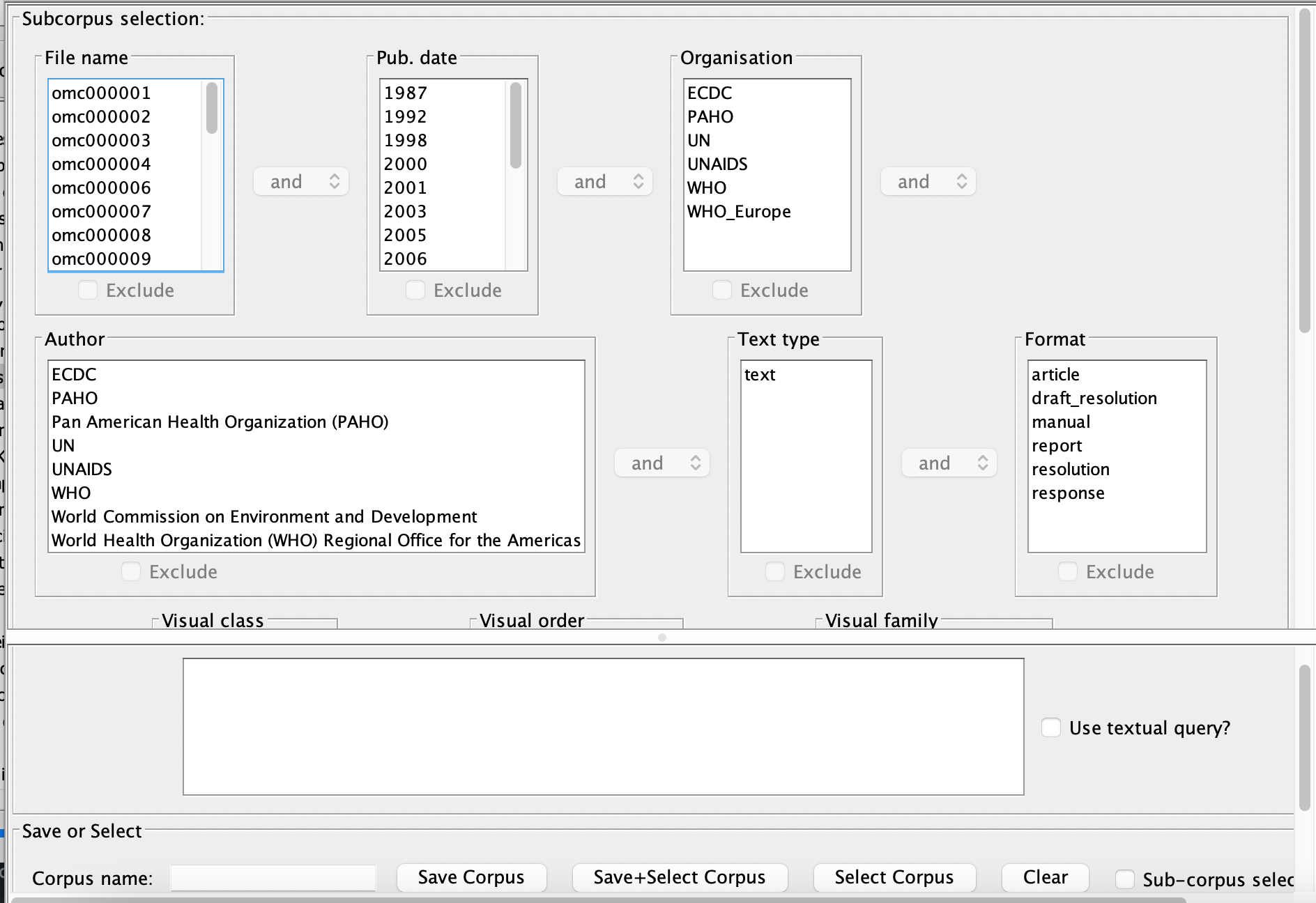Choose UNAIDS in the Organisation list
Screen dimensions: 1316x903
(x=717, y=164)
